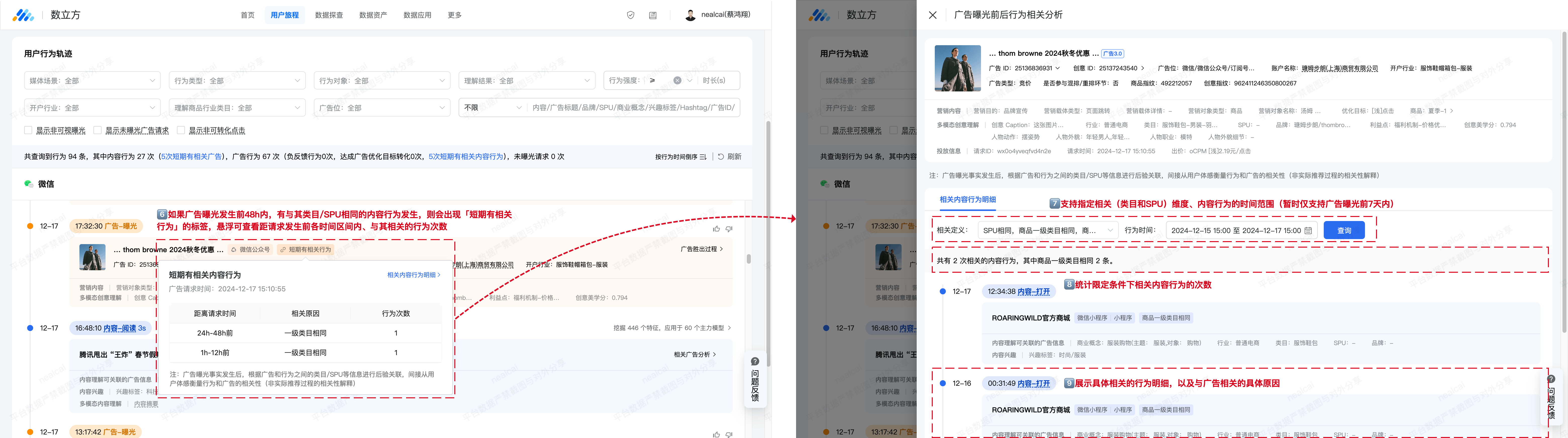
Task: Open the document list icon in header
Action: tap(653, 15)
